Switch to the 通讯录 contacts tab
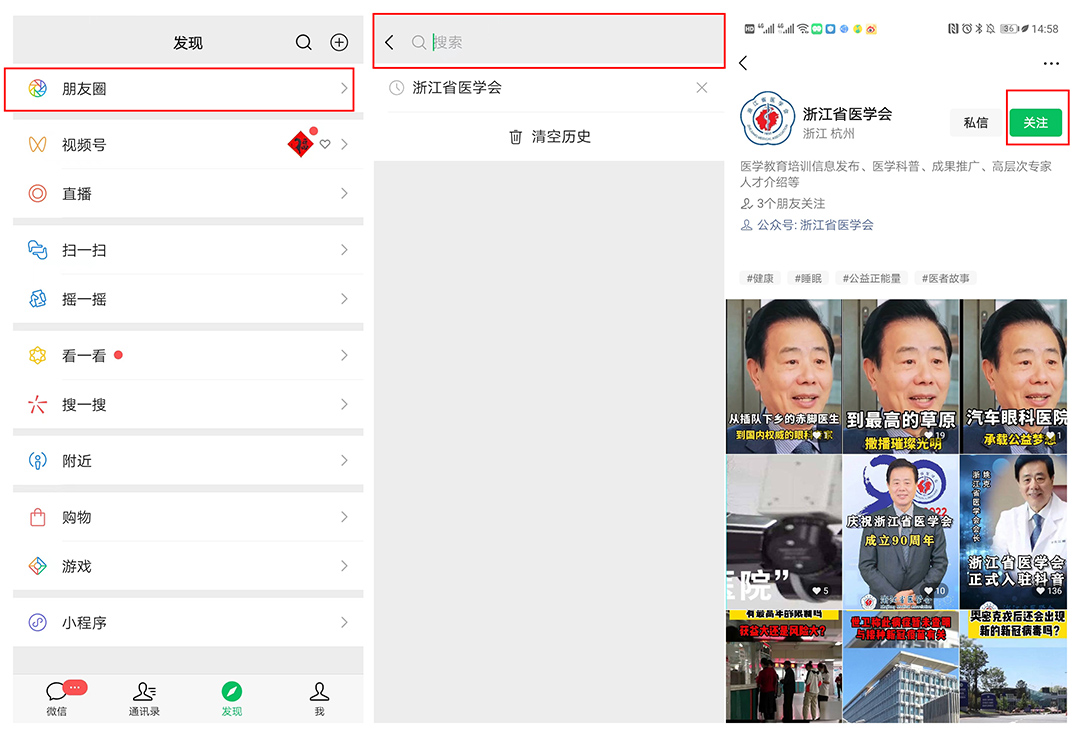 coord(144,698)
